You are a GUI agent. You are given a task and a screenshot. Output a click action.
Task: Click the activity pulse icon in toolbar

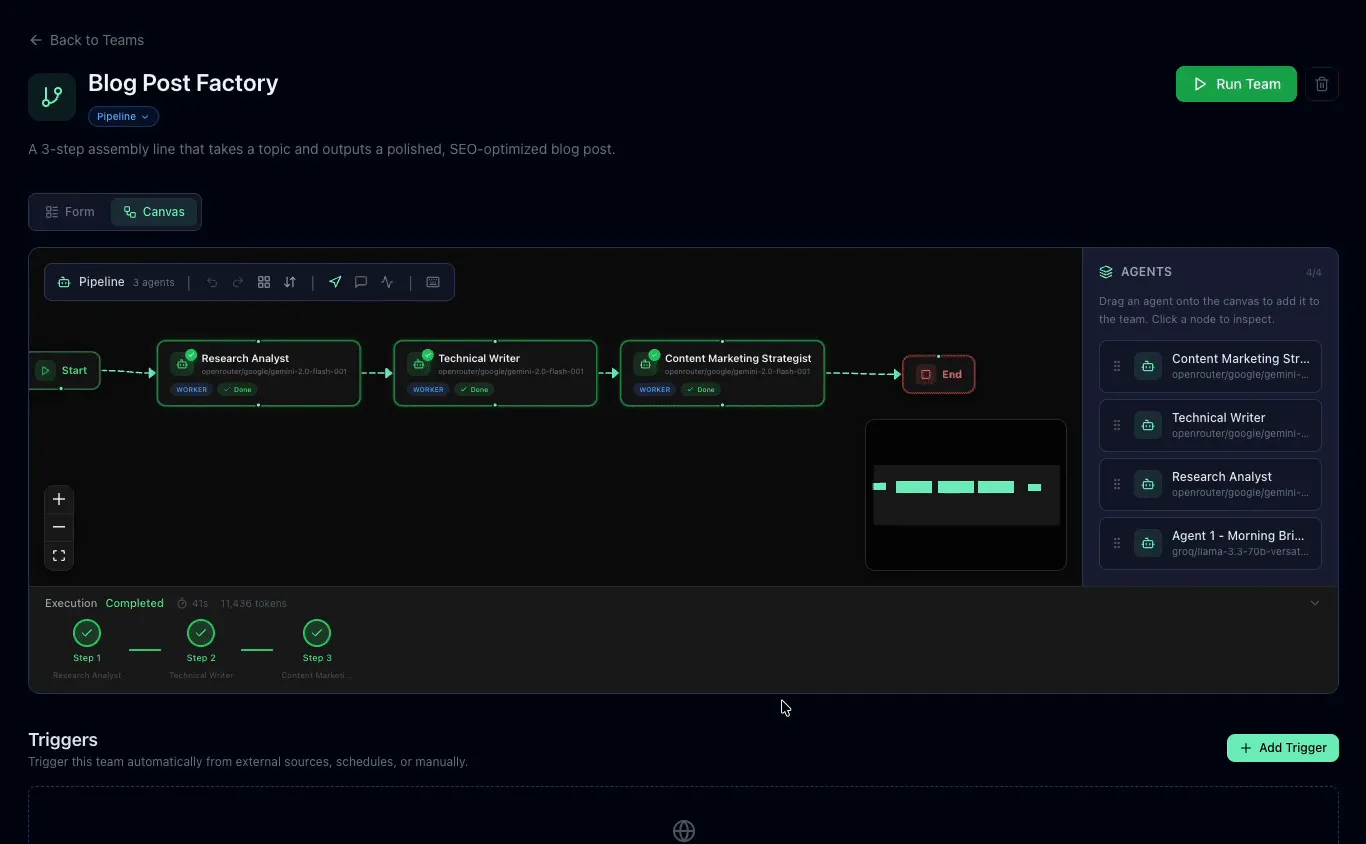387,282
